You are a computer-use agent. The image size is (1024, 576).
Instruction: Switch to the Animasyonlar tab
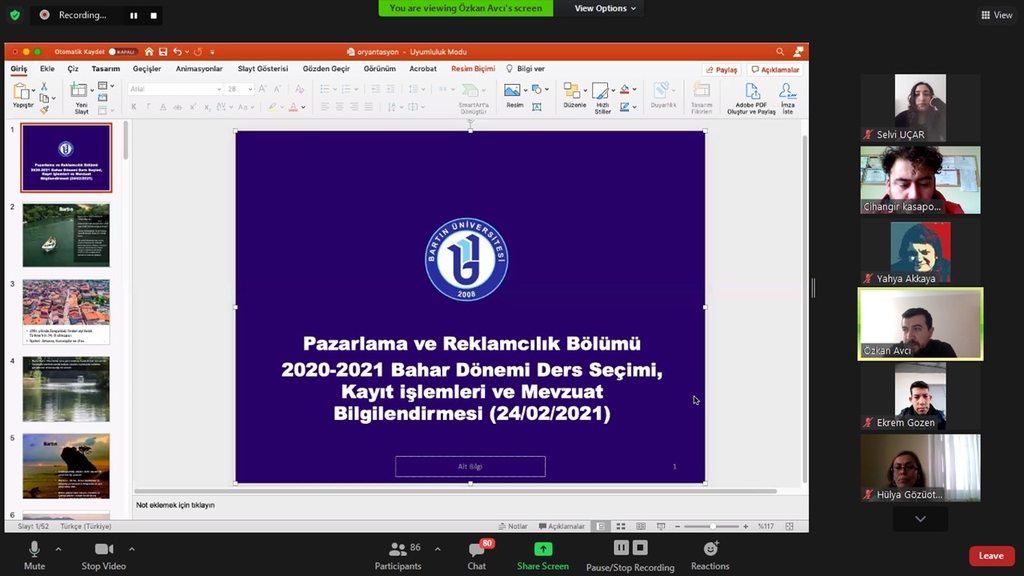pos(199,69)
